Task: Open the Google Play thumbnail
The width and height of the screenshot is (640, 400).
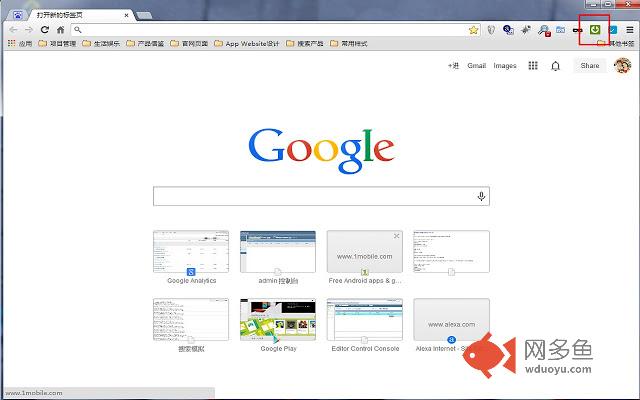Action: point(278,320)
